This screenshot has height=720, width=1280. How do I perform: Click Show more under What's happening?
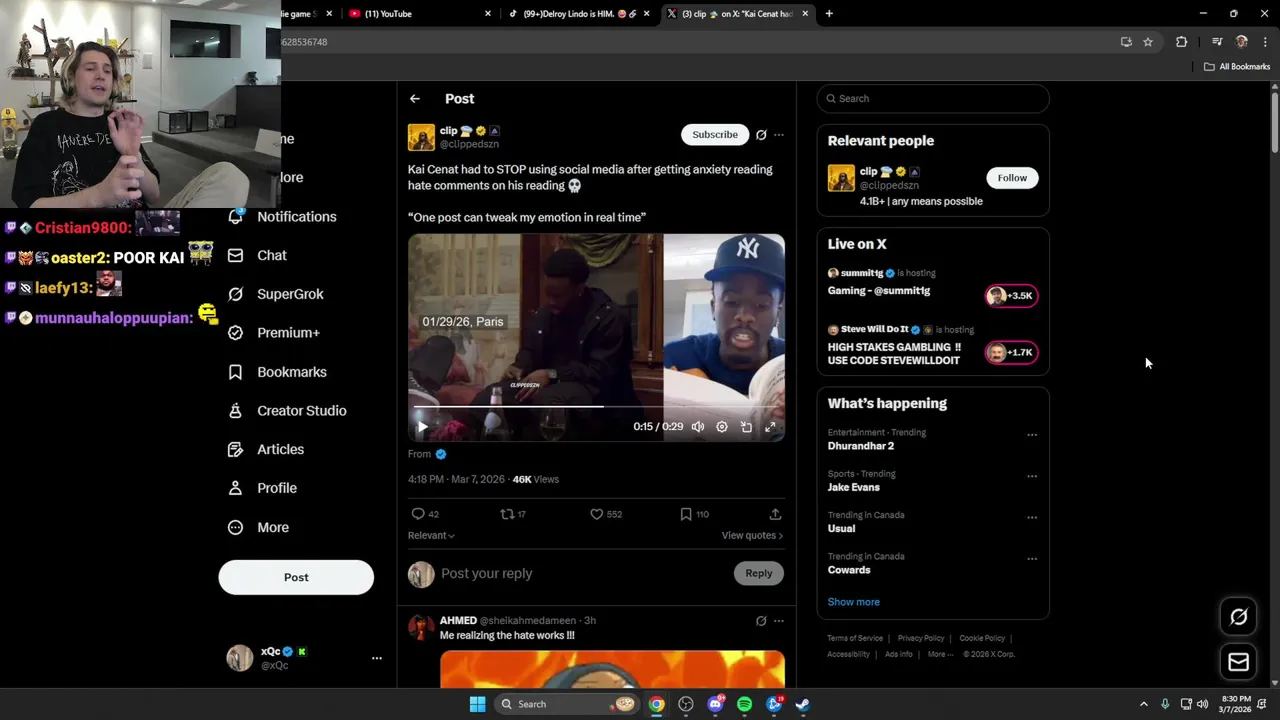click(853, 602)
